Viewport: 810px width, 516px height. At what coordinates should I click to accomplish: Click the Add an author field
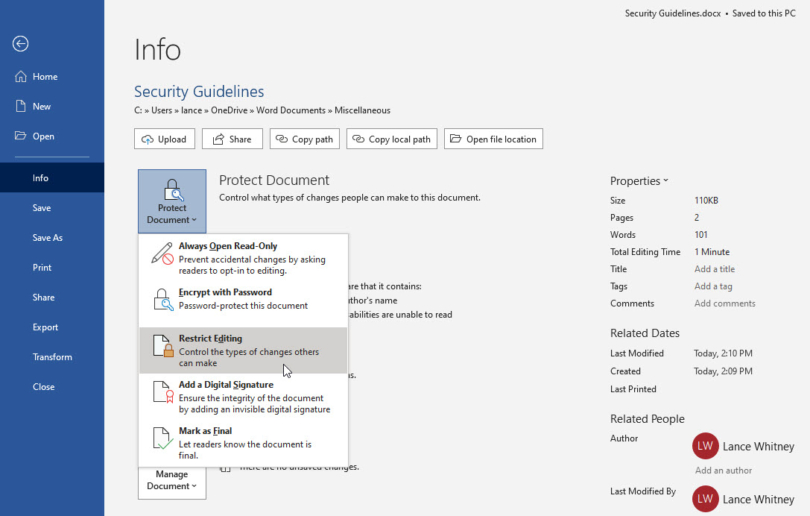pyautogui.click(x=724, y=470)
